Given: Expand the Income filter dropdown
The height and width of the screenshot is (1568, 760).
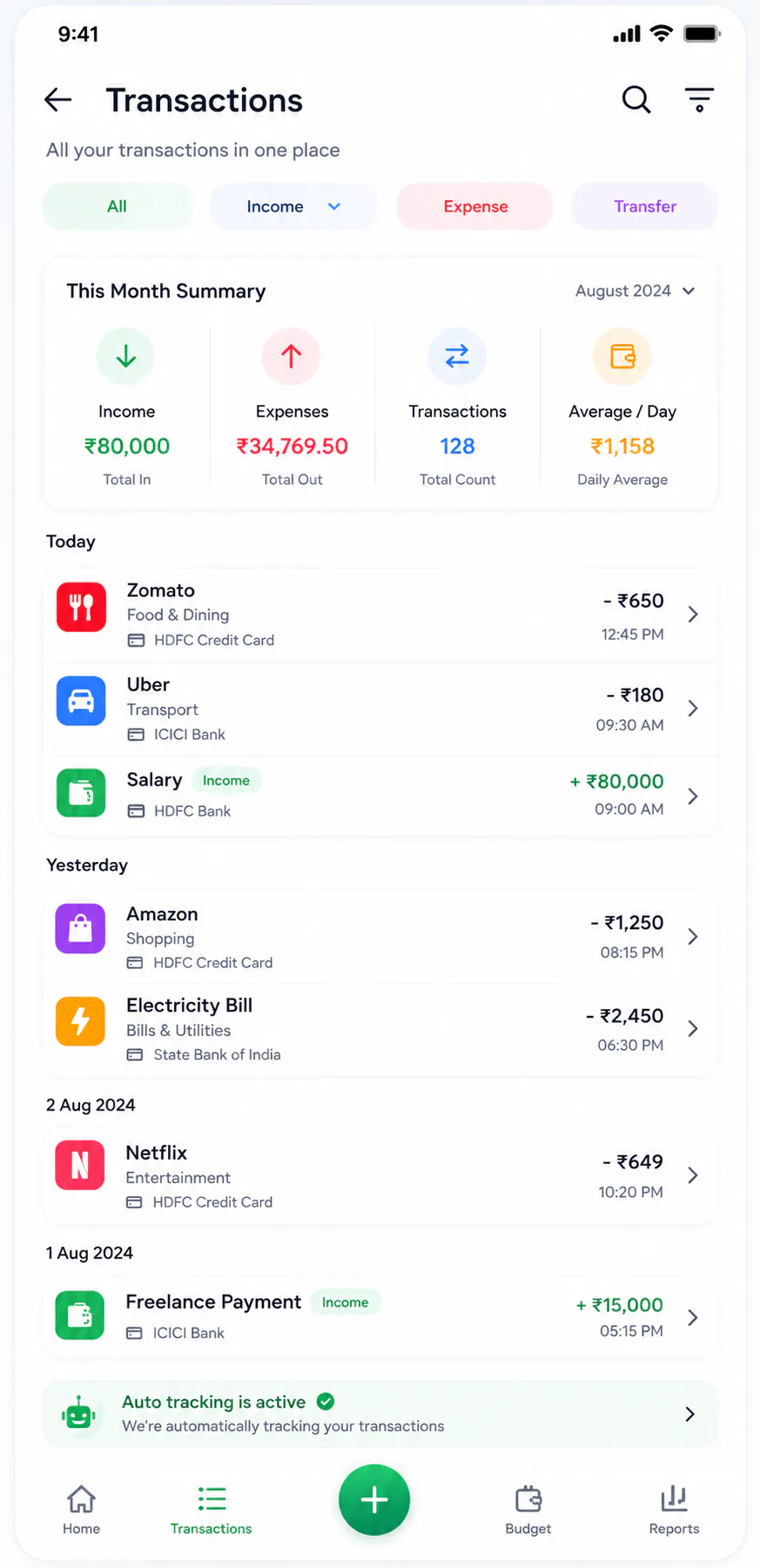Looking at the screenshot, I should [x=293, y=206].
